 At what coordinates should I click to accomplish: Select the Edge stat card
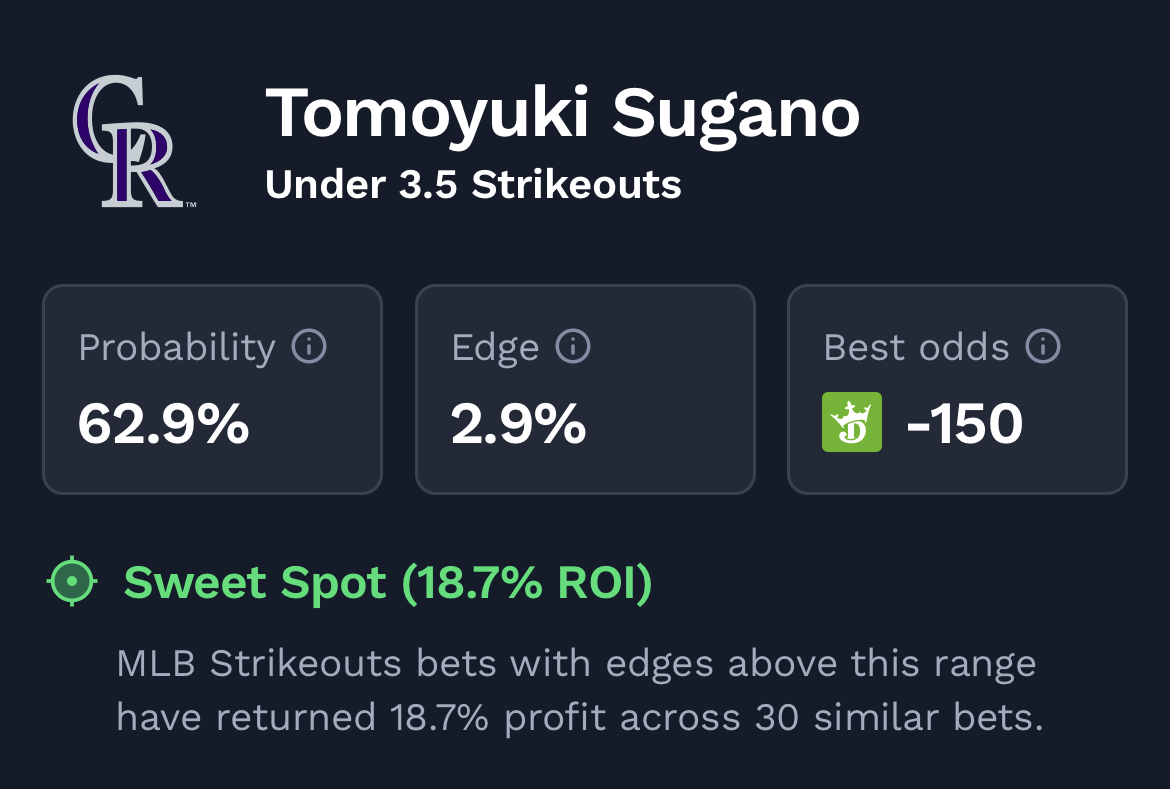(585, 389)
